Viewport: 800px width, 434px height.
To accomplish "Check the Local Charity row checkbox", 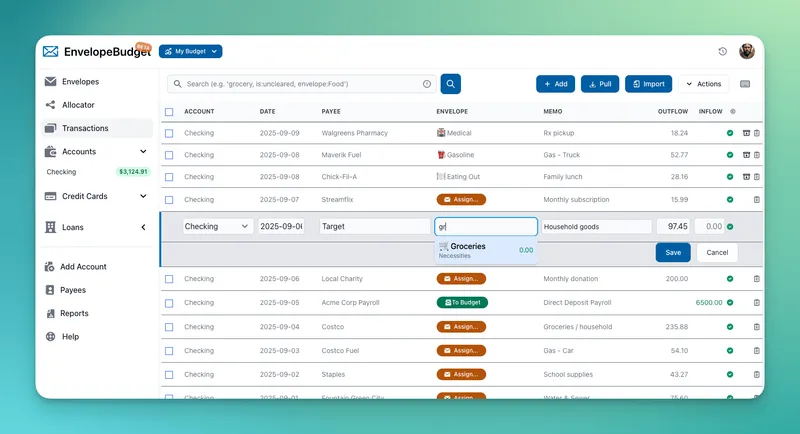I will click(169, 279).
